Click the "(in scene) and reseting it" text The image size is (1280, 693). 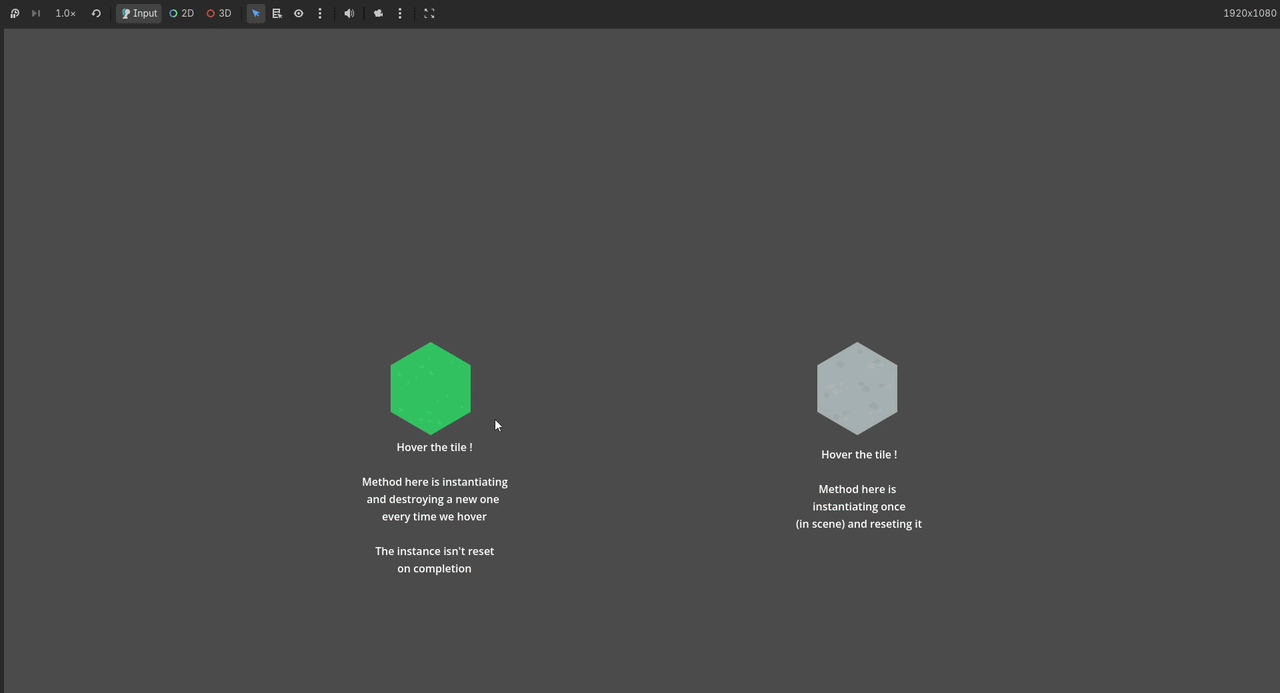[x=859, y=524]
